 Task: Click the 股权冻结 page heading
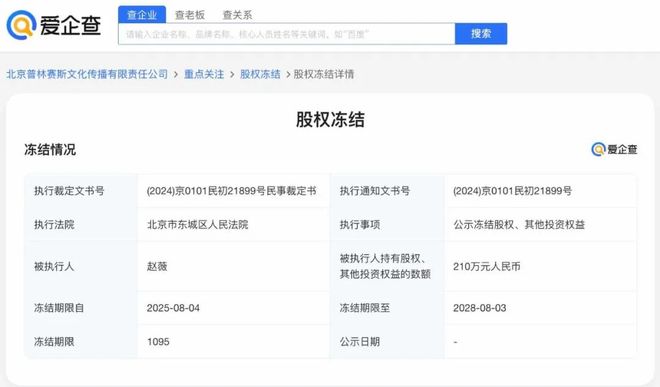[x=330, y=120]
